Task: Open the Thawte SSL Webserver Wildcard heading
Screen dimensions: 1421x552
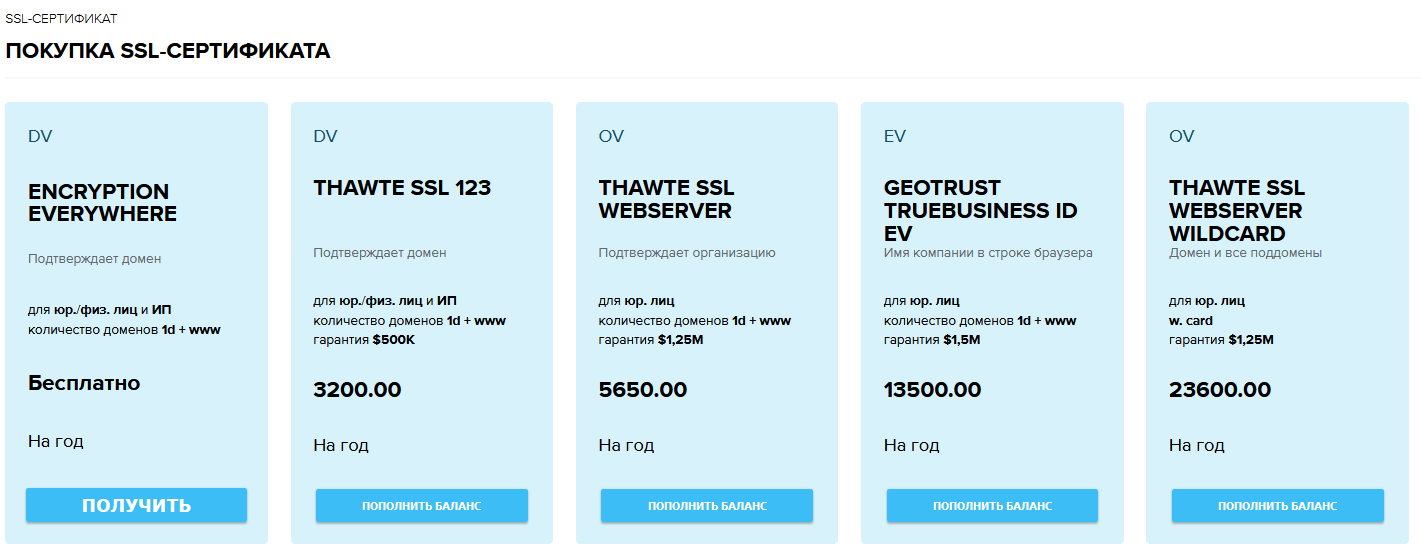Action: [x=1237, y=210]
